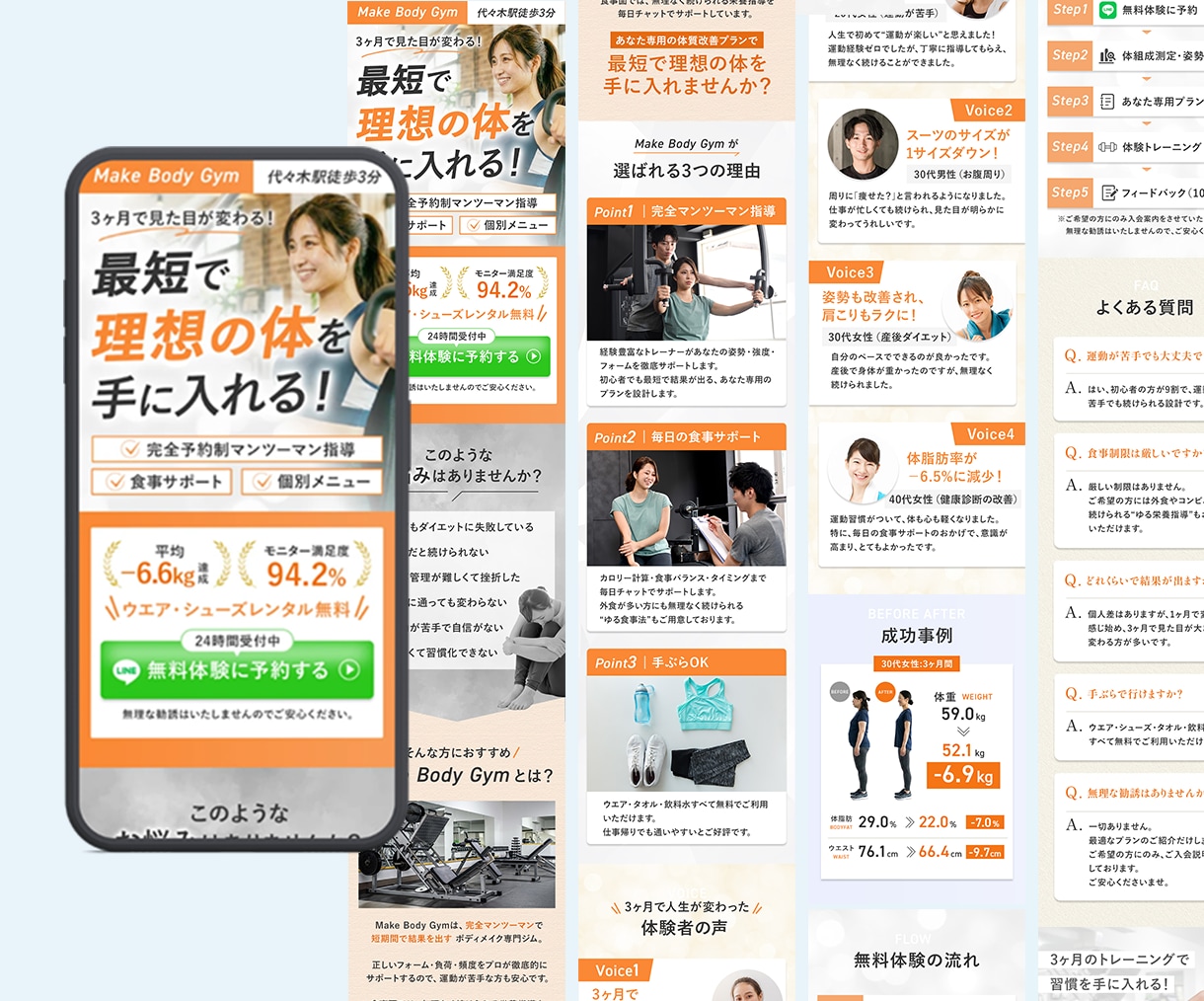Viewport: 1204px width, 1001px height.
Task: Click body measurement icon in Step2 row
Action: point(1107,55)
